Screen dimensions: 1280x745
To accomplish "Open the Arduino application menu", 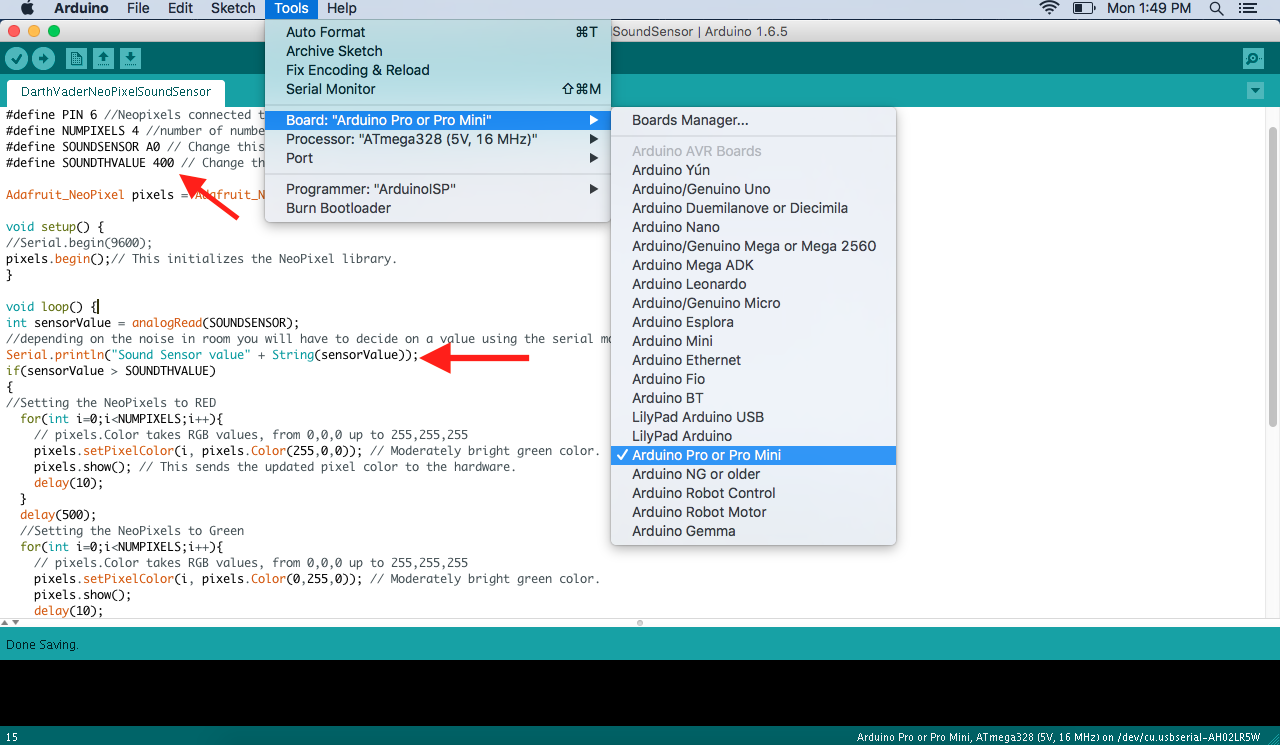I will point(81,8).
